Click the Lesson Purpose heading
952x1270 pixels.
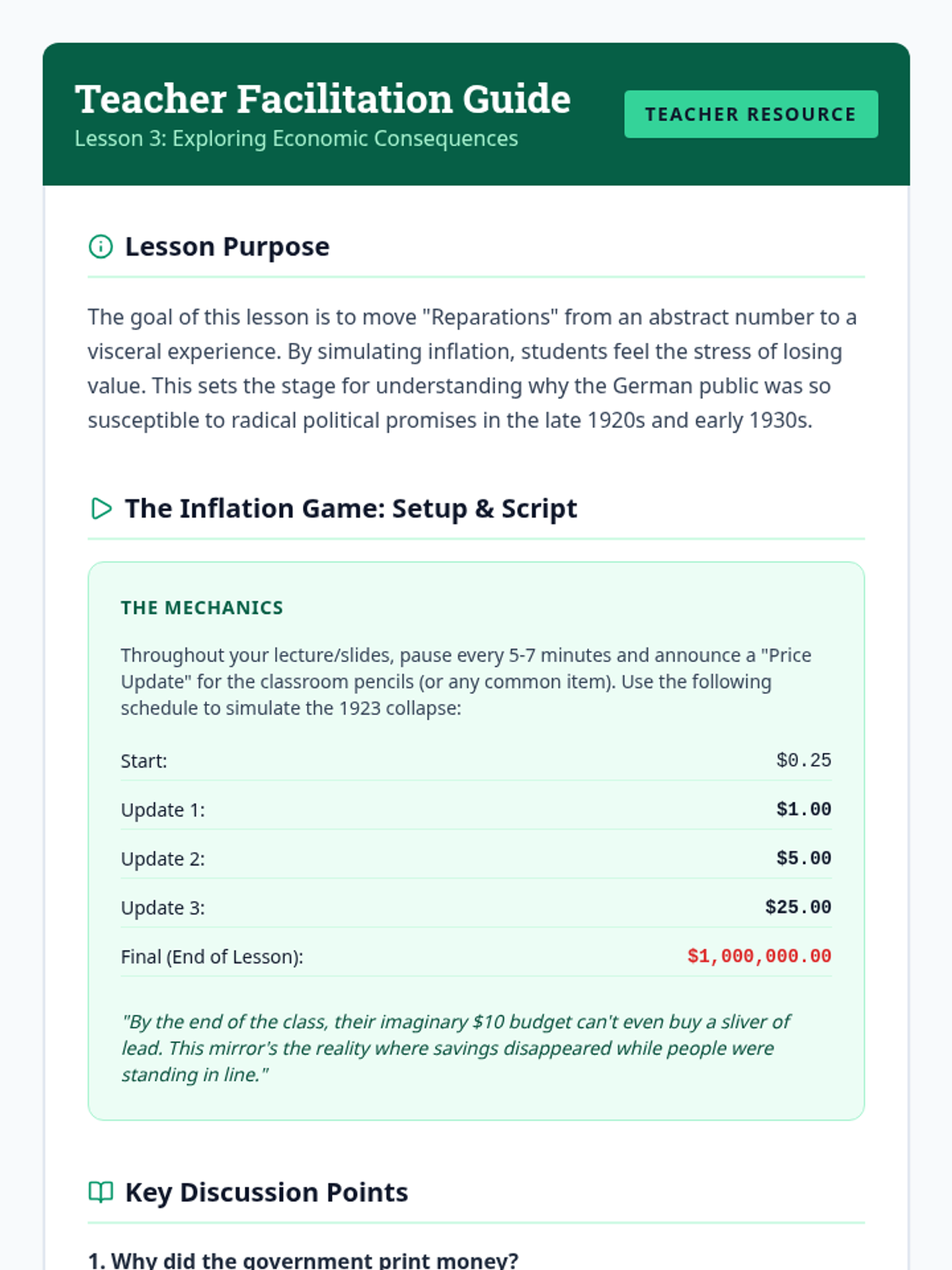tap(227, 247)
